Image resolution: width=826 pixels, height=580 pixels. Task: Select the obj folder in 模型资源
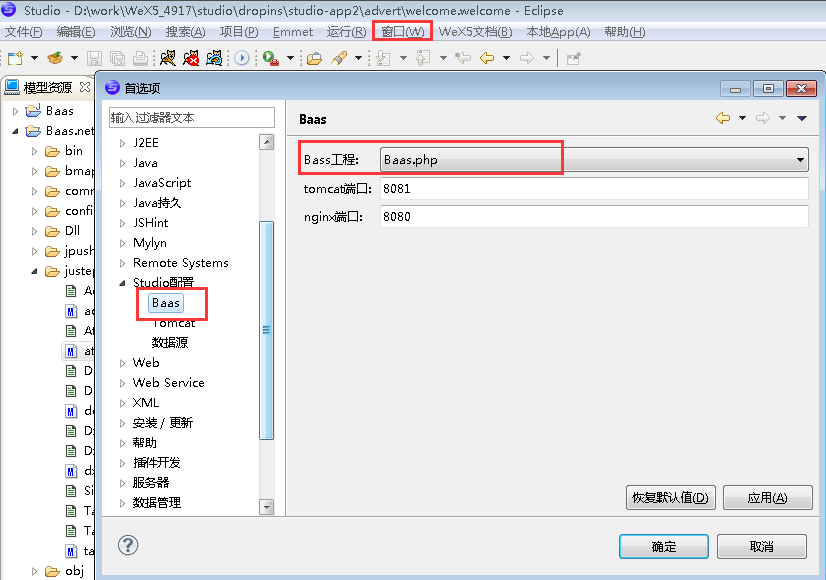(x=74, y=571)
